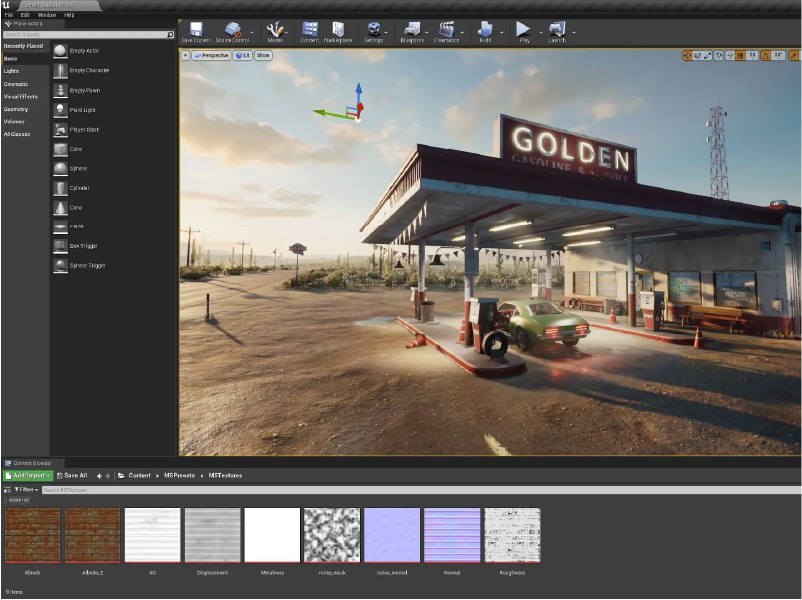
Task: Click the Cinematics clapperboard icon
Action: (x=447, y=30)
